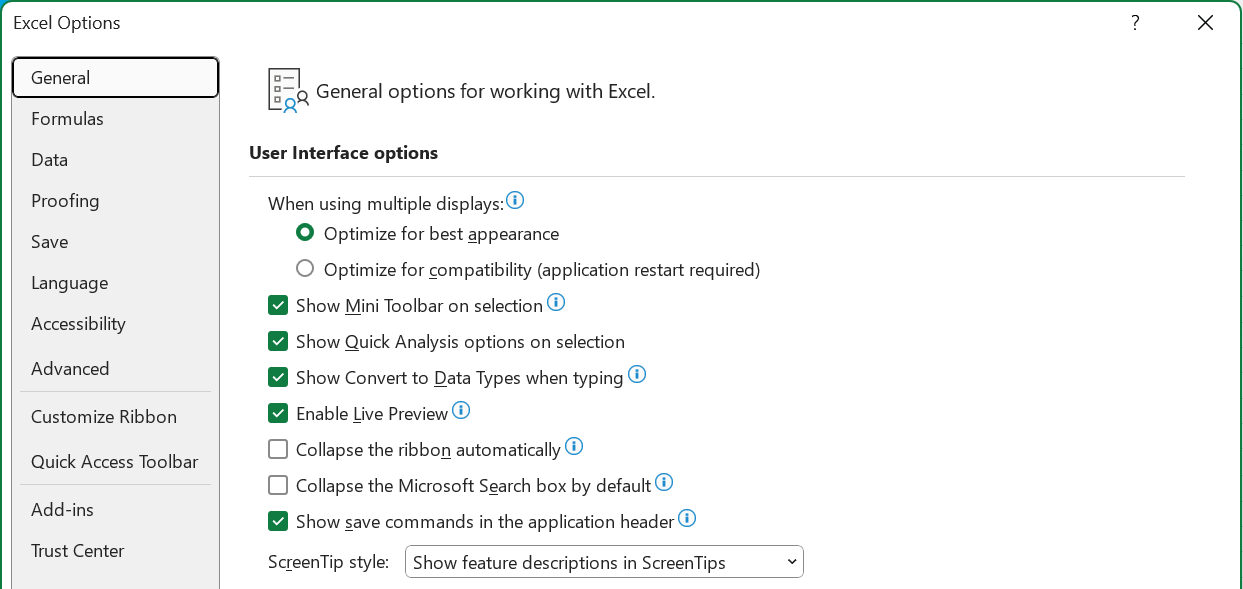The width and height of the screenshot is (1243, 589).
Task: Uncheck Show Quick Analysis options on selection
Action: (x=278, y=341)
